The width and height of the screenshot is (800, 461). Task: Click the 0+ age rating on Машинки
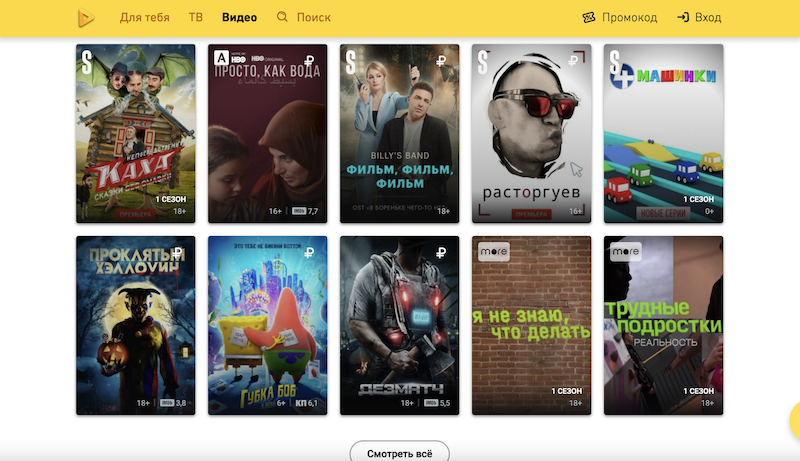click(x=709, y=211)
